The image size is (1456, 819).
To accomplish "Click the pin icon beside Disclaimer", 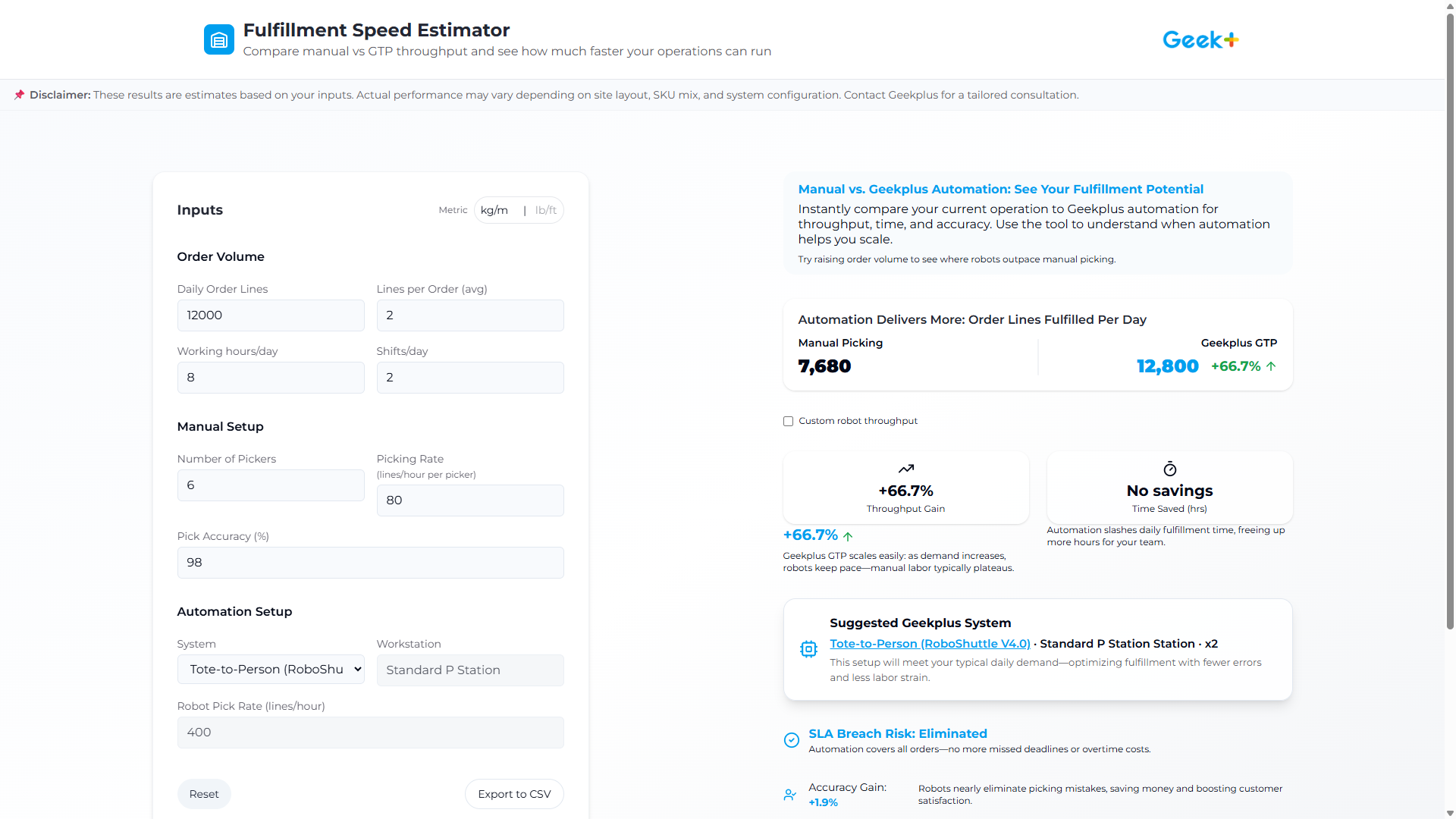I will 19,95.
